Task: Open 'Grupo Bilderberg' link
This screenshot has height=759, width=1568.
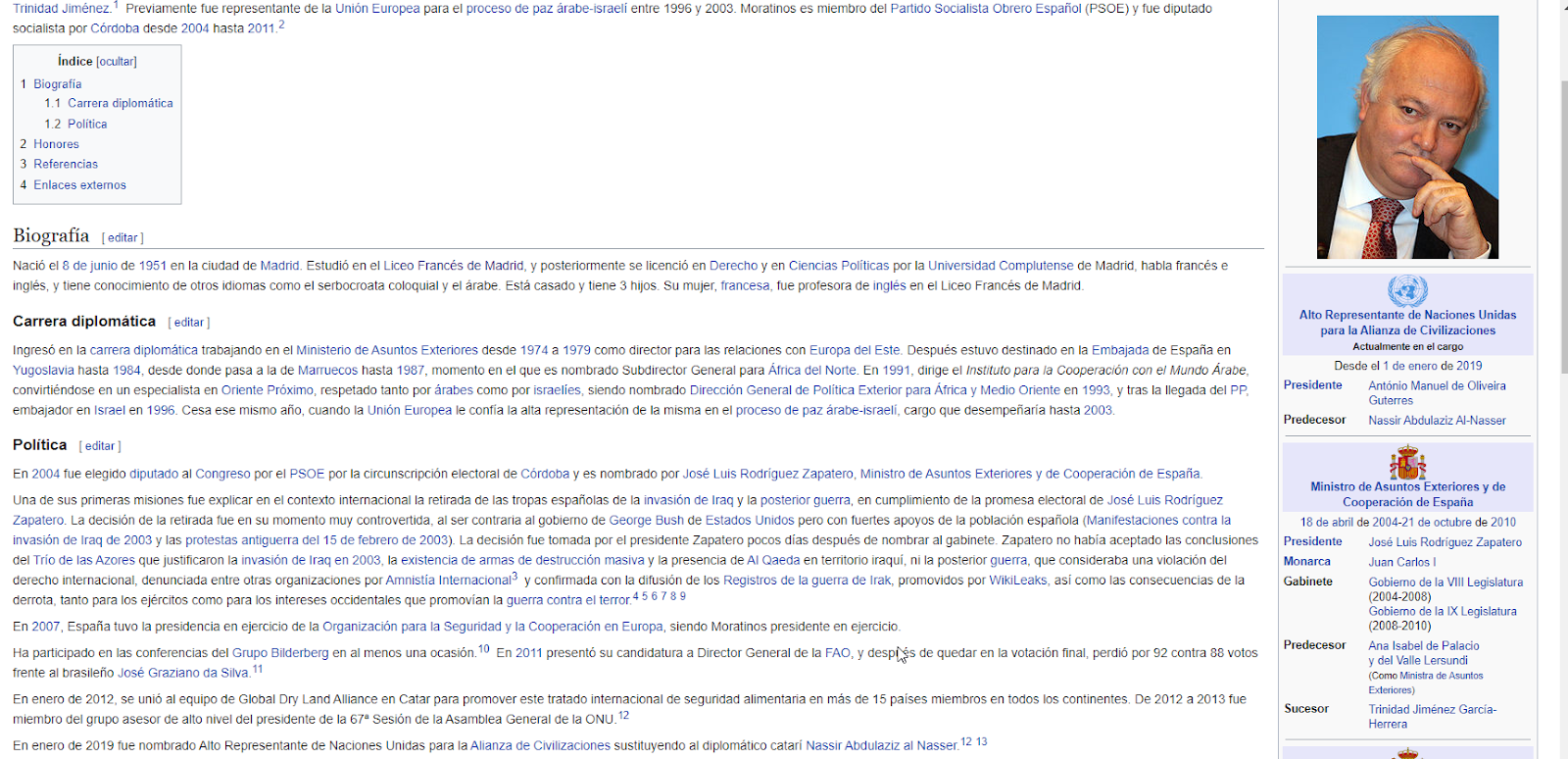Action: point(280,653)
